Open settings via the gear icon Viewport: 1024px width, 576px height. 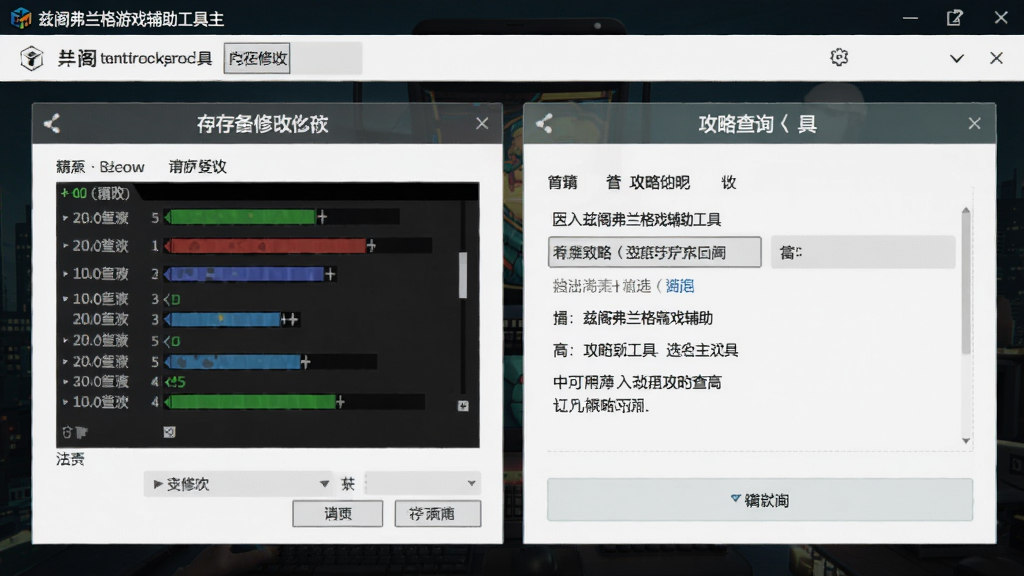[839, 57]
